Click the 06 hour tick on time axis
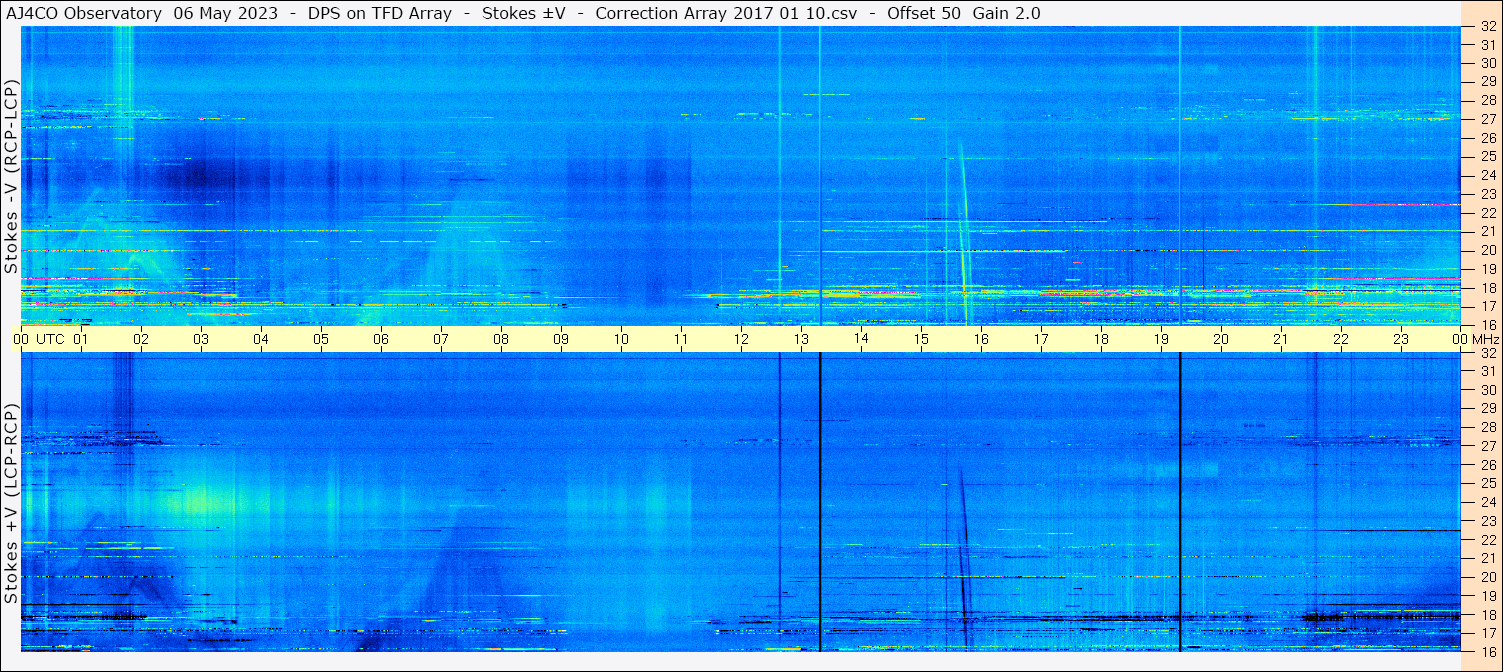1503x672 pixels. (381, 339)
